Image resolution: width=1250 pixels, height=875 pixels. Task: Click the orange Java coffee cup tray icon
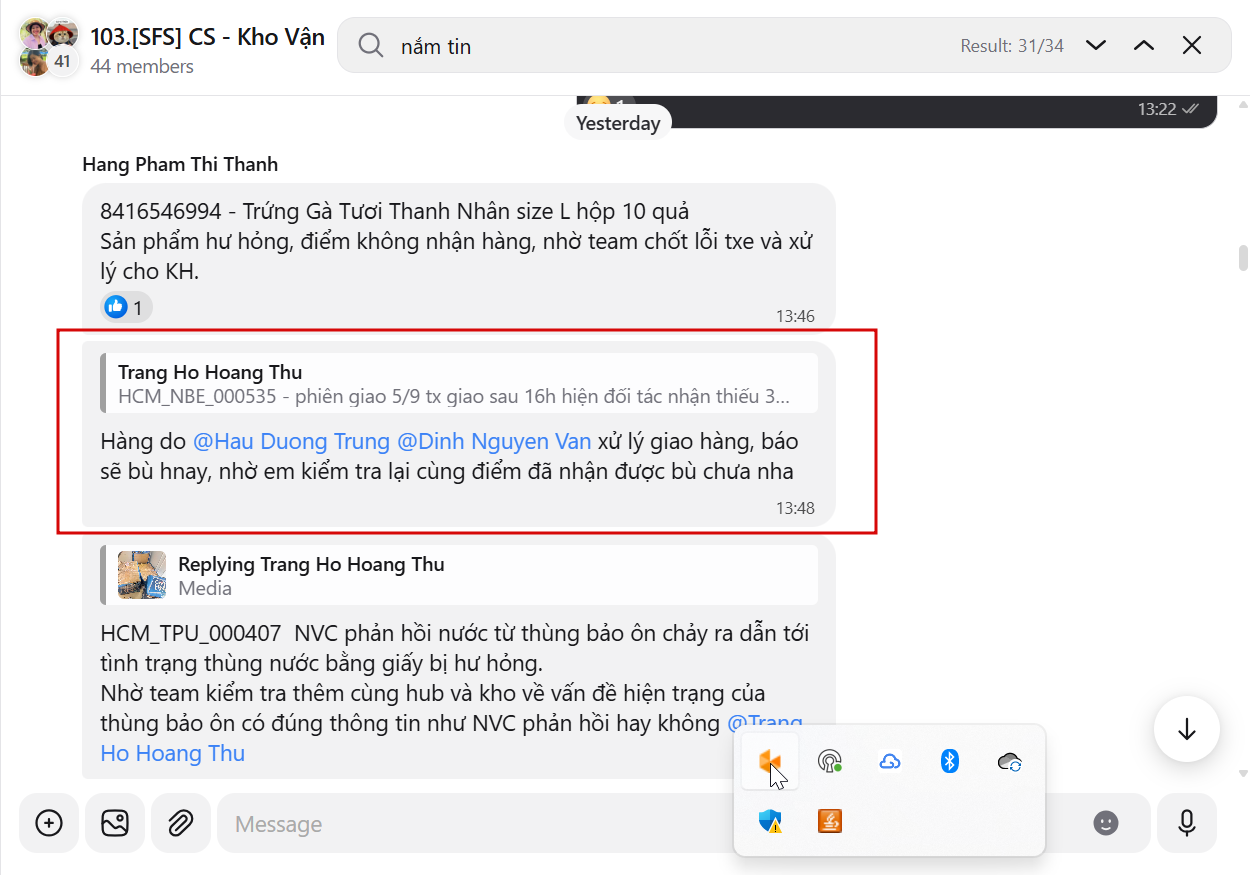830,821
